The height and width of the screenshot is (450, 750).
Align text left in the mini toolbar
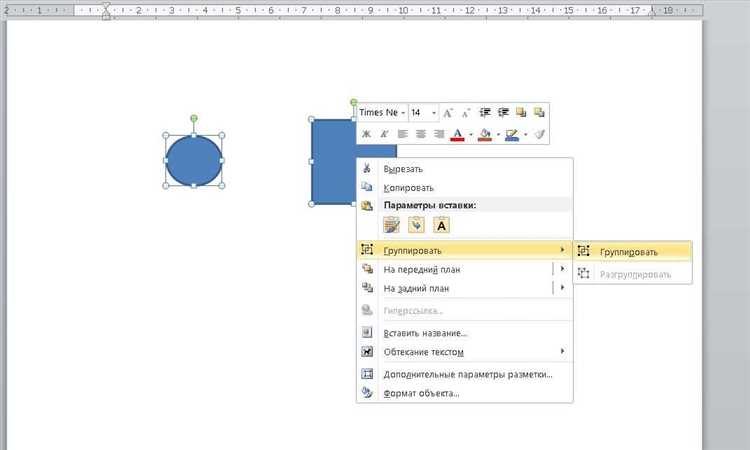[403, 134]
